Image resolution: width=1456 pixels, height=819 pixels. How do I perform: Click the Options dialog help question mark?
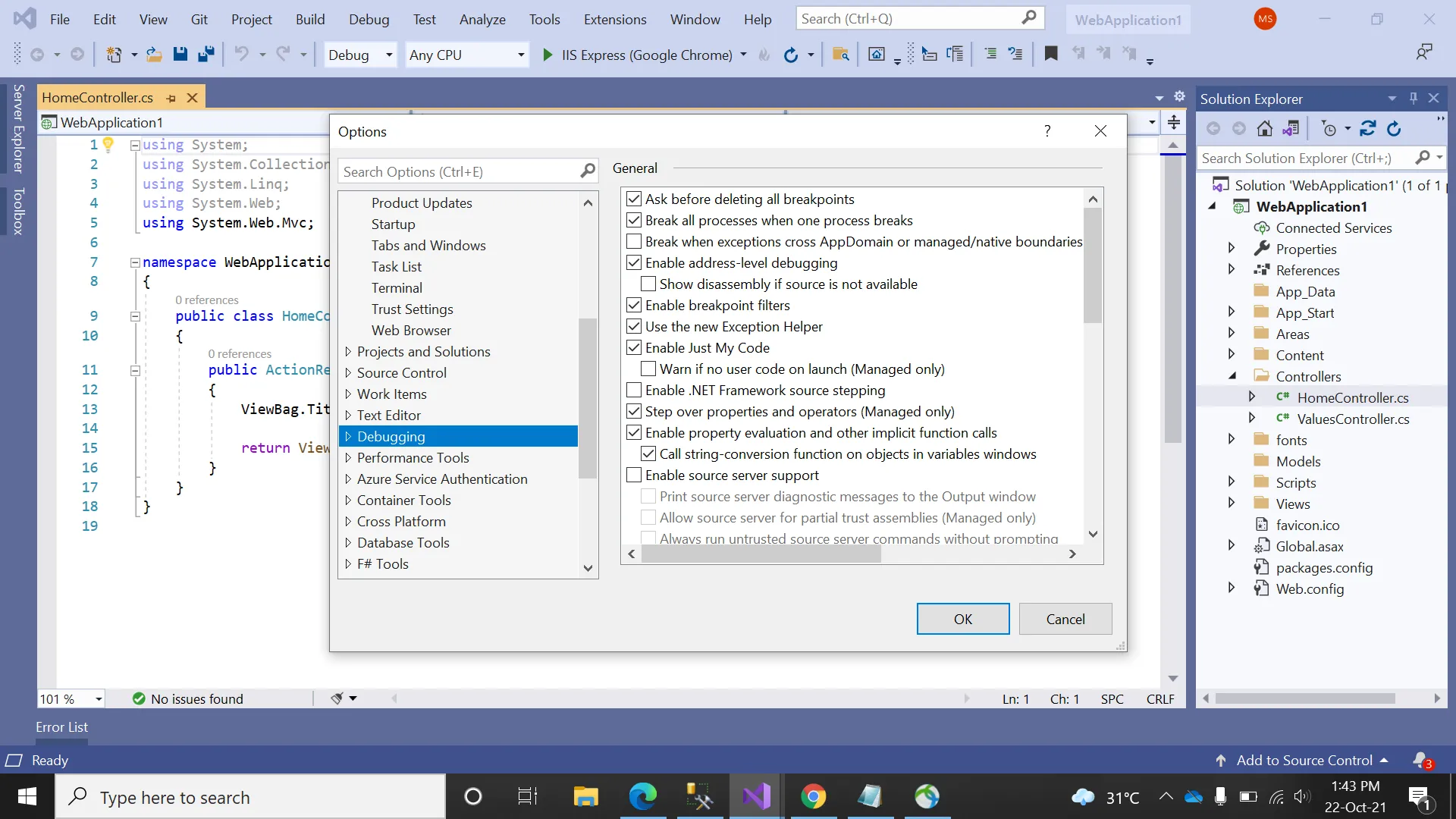pyautogui.click(x=1047, y=131)
